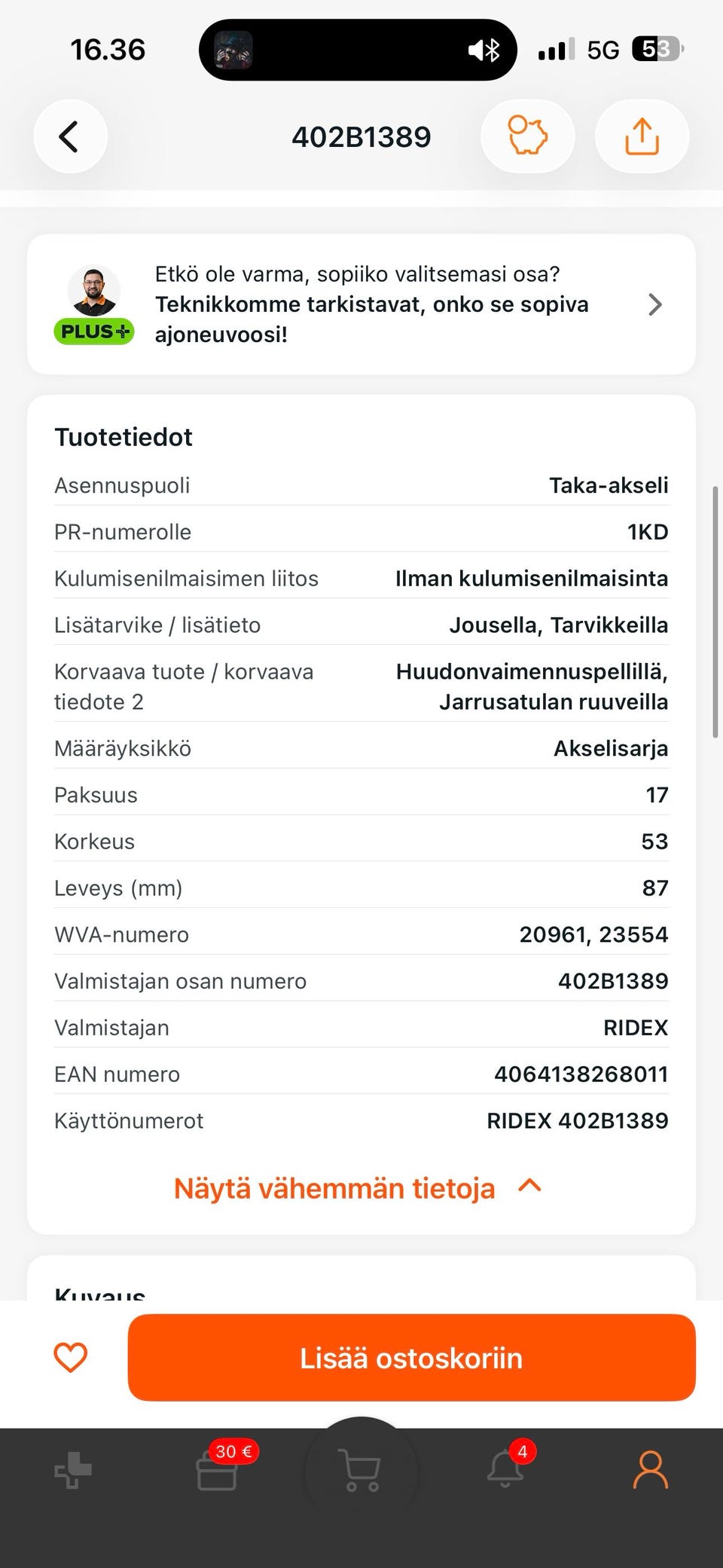Tap the upward chevron beside Näytä vähemmän tietoja

530,1186
